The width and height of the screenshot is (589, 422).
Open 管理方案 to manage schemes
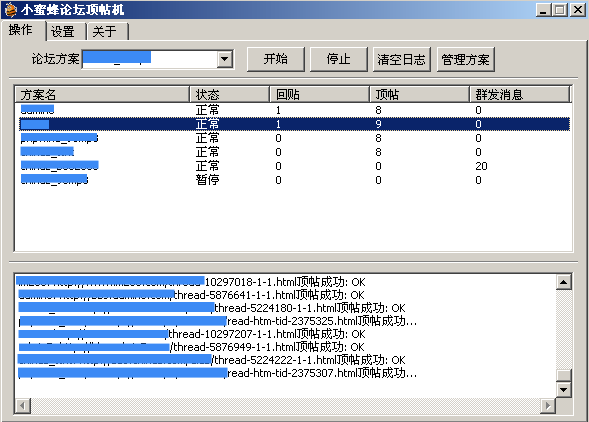[x=465, y=59]
